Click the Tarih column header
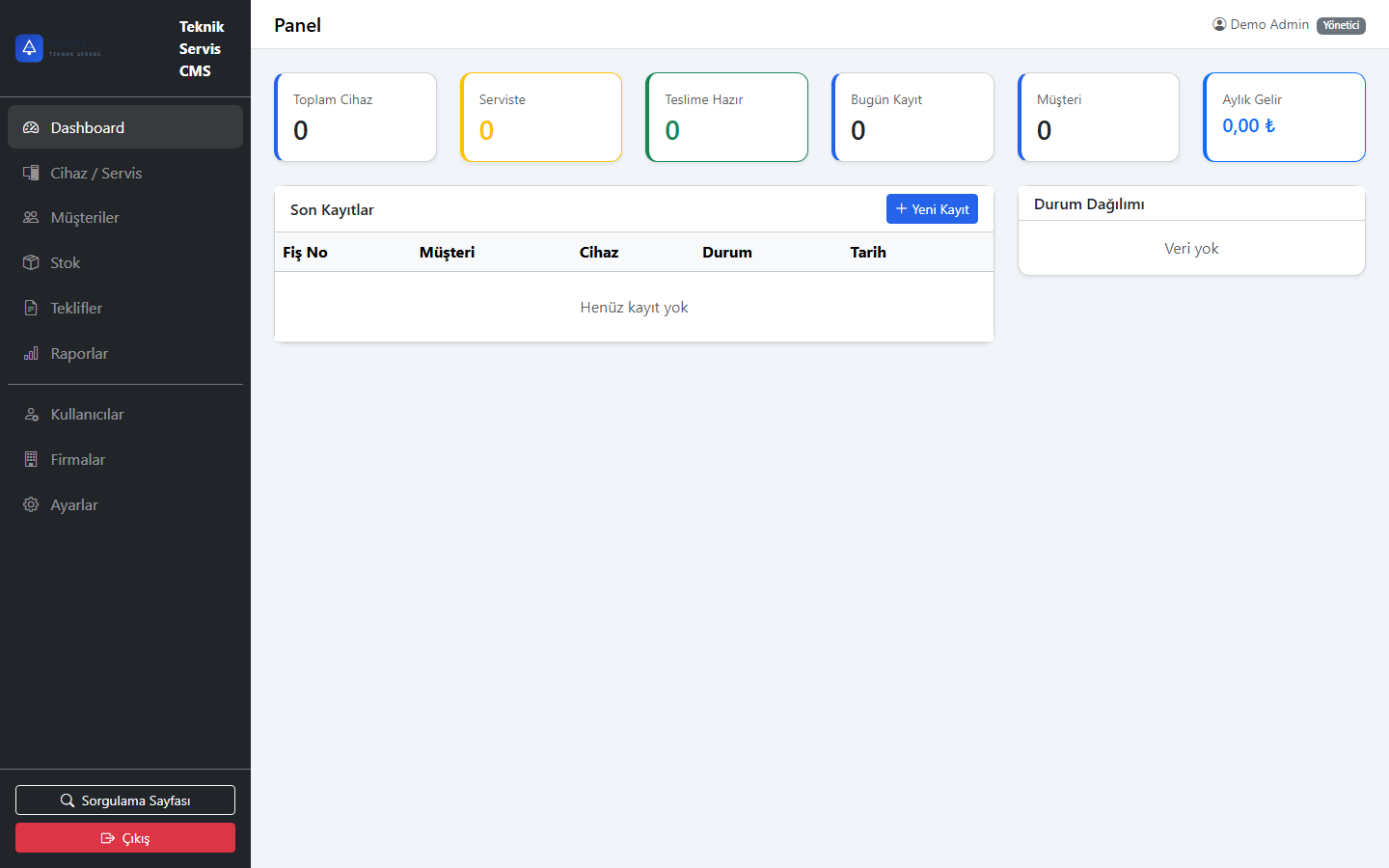Viewport: 1389px width, 868px height. (868, 252)
